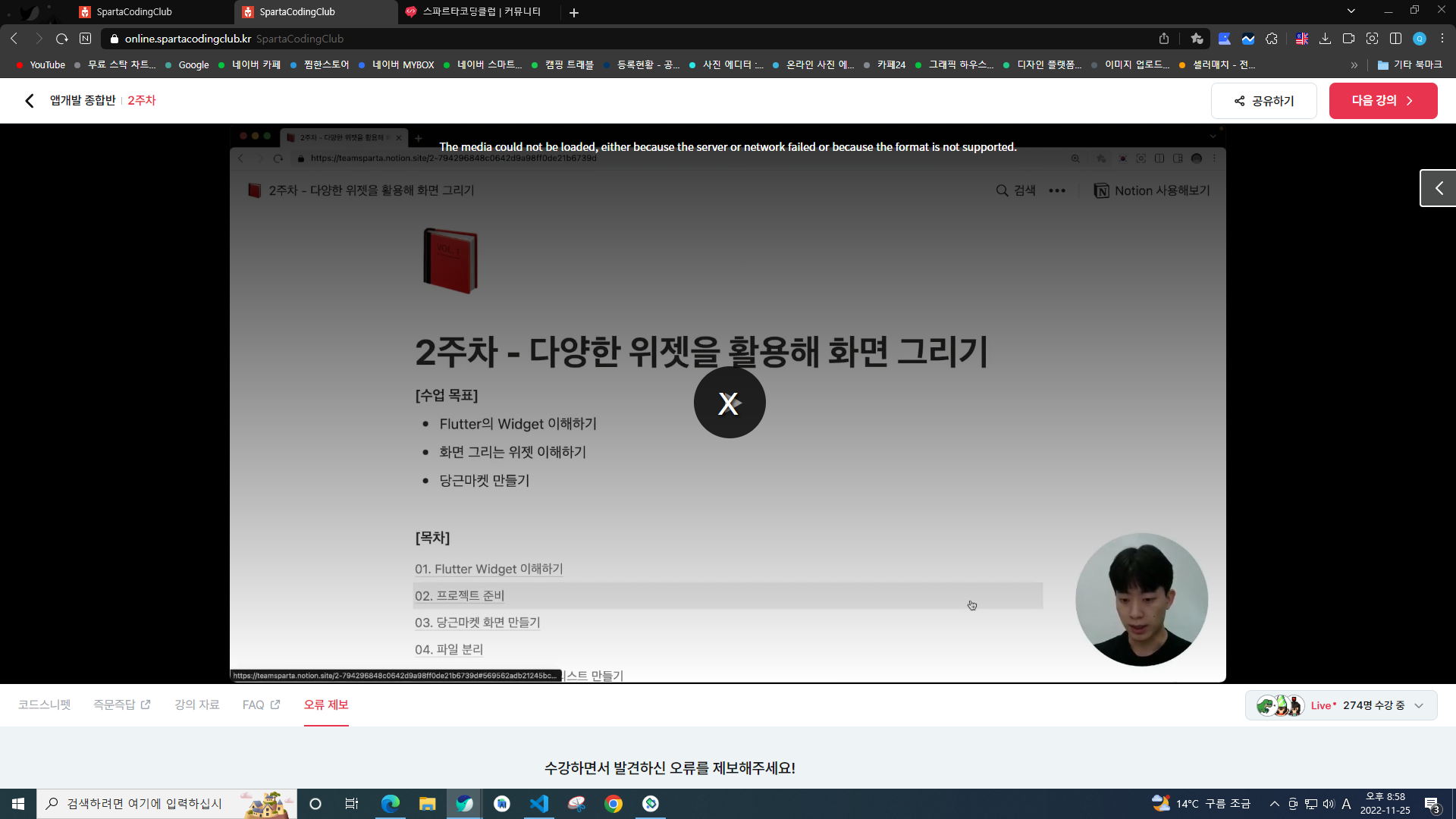Click the 앱개발 종합반 course title
1456x819 pixels.
pos(83,101)
